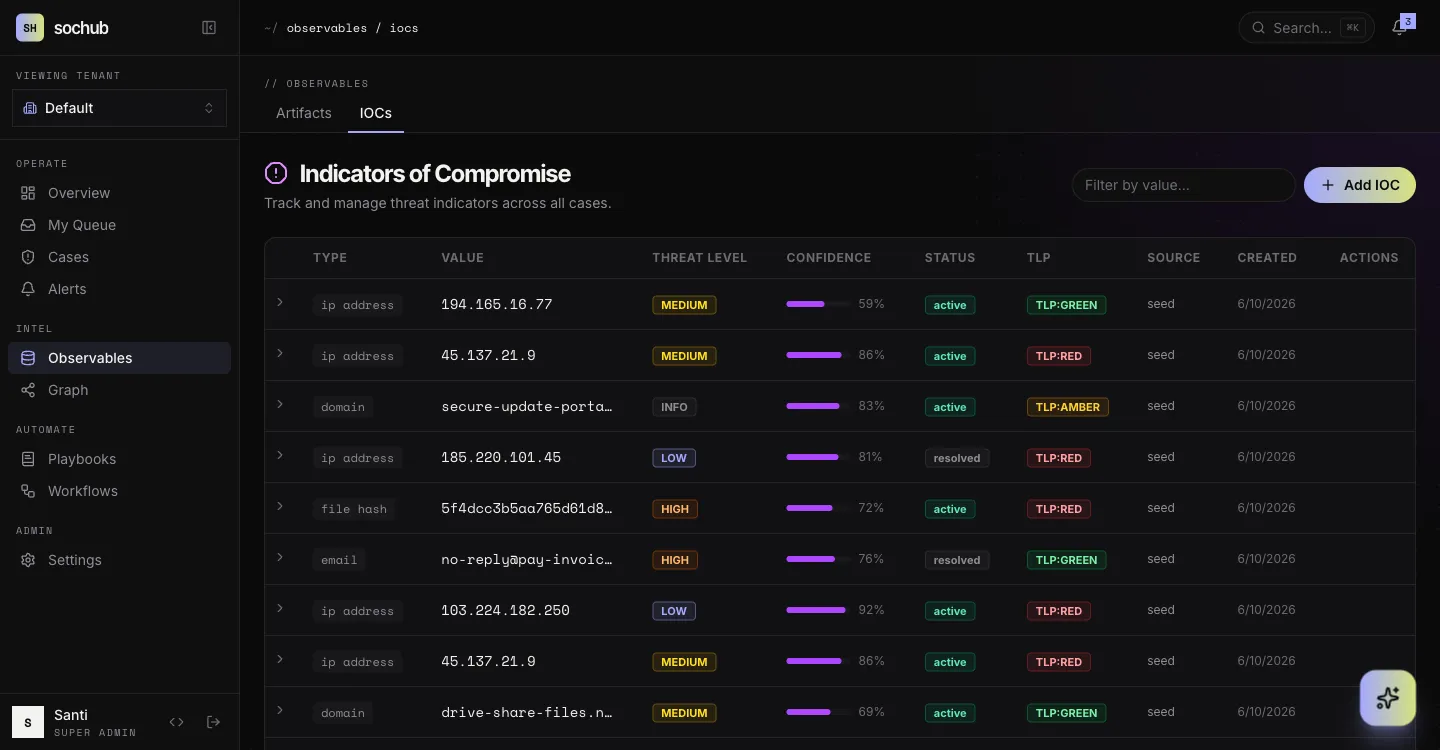Open the notifications bell

[x=1399, y=28]
